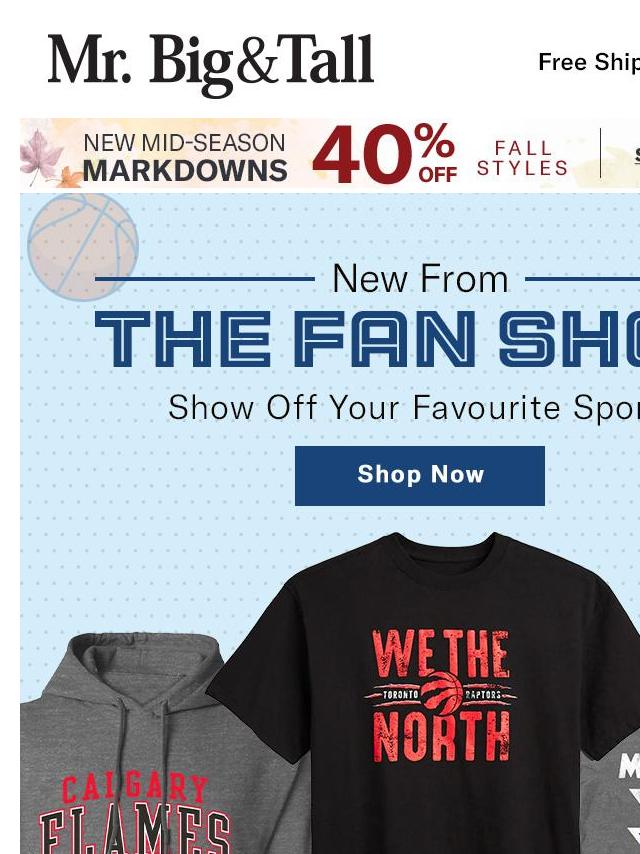Click the basketball graphic
This screenshot has height=854, width=640.
(83, 247)
